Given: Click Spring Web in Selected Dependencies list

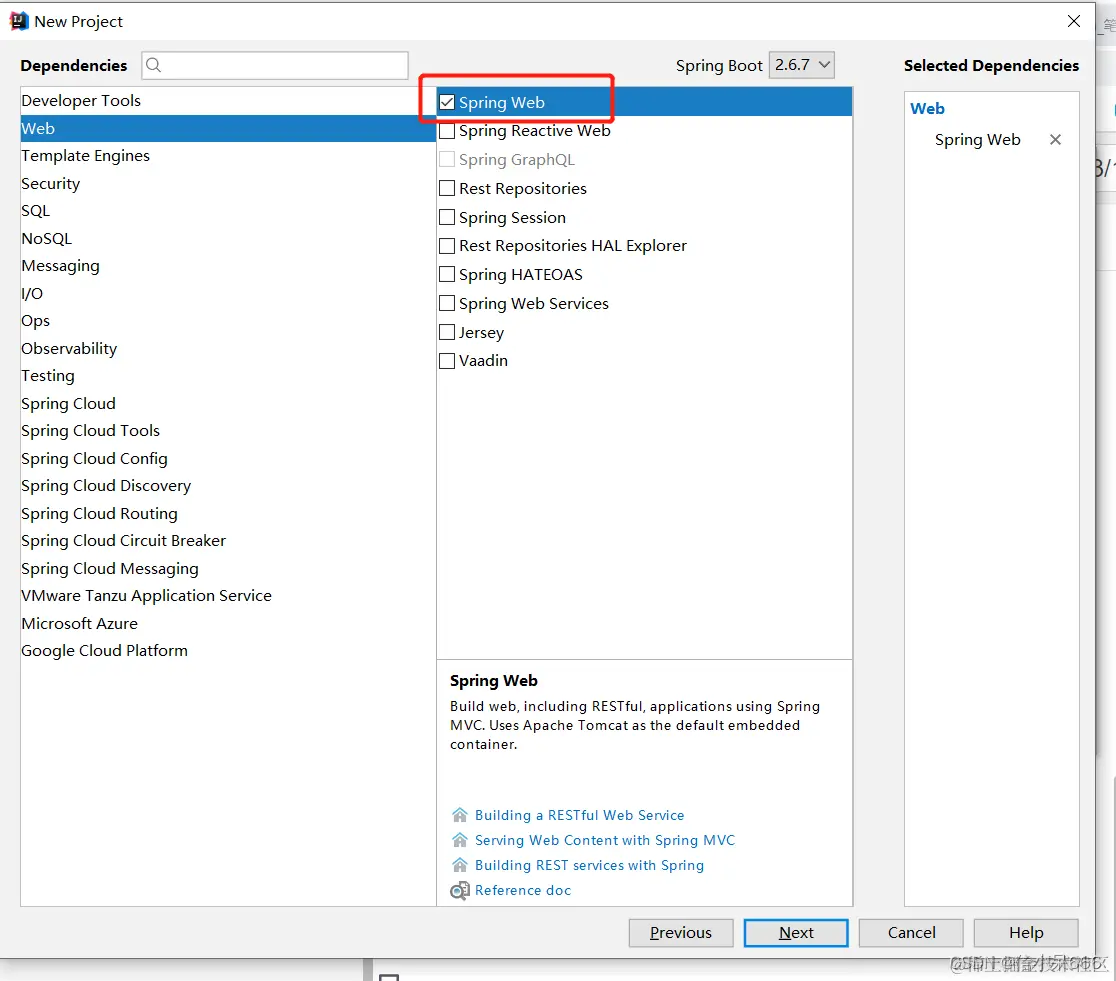Looking at the screenshot, I should coord(977,140).
